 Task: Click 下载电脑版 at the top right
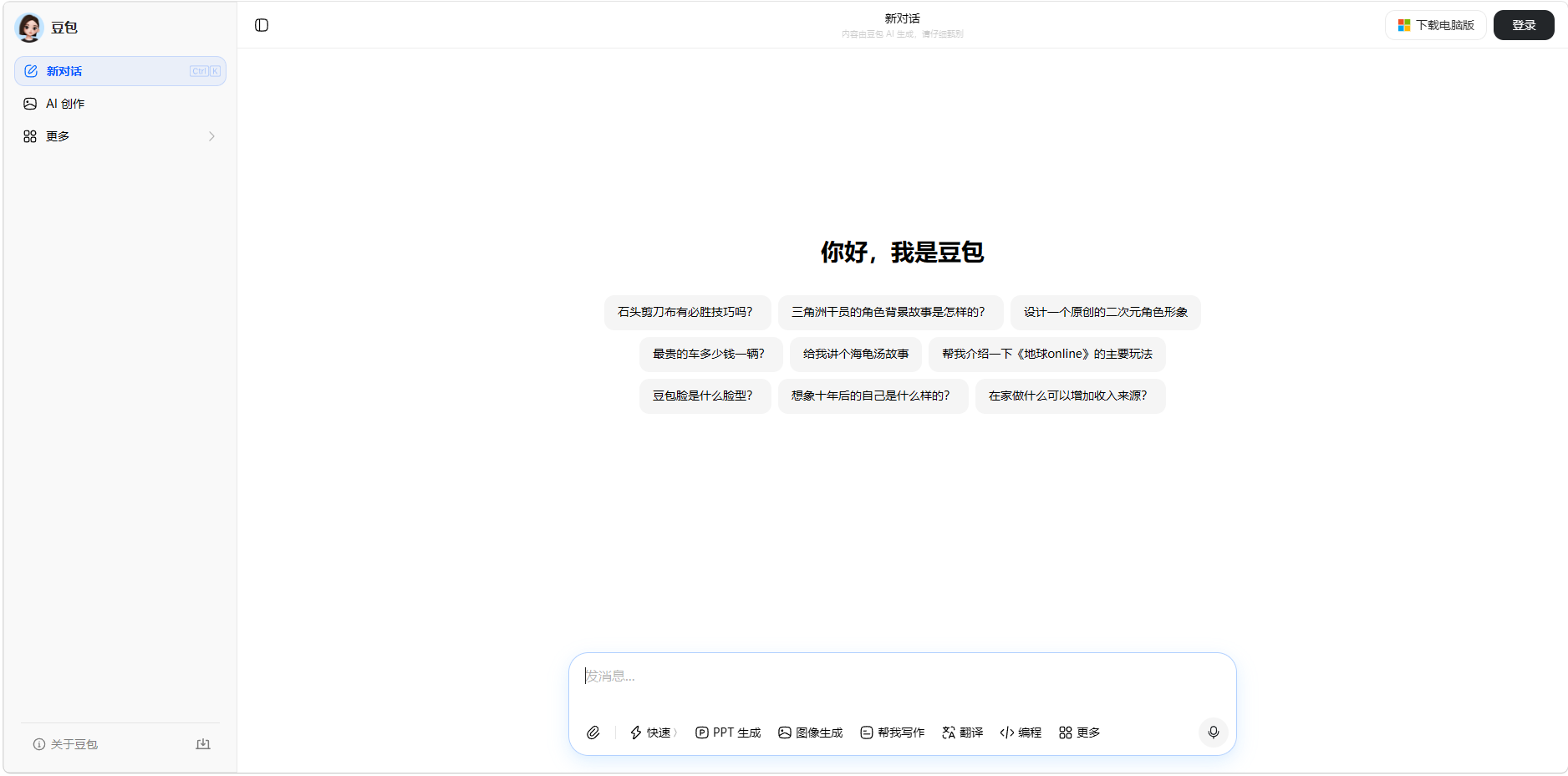pyautogui.click(x=1435, y=25)
